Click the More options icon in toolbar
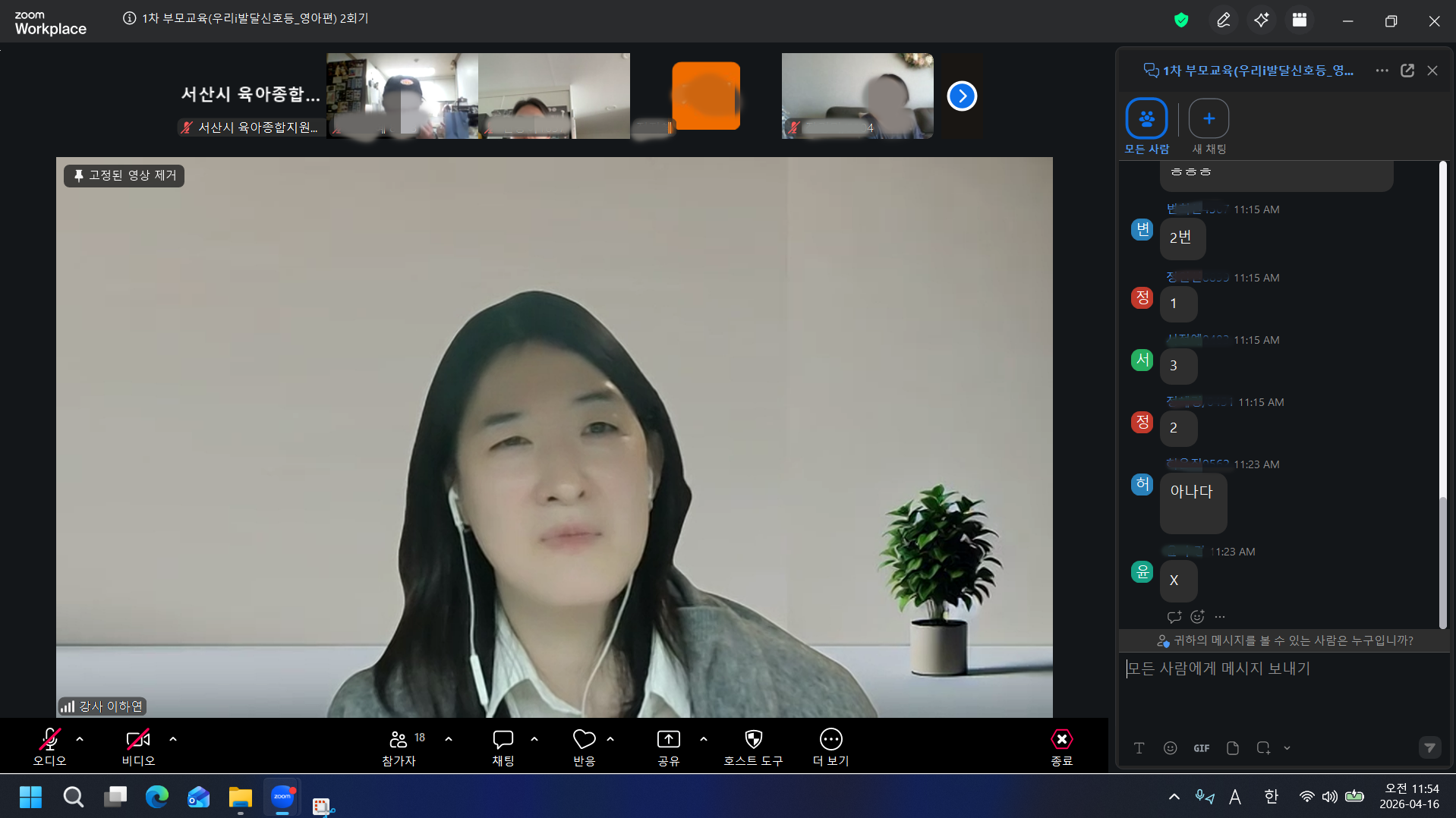Viewport: 1456px width, 818px height. pos(830,740)
